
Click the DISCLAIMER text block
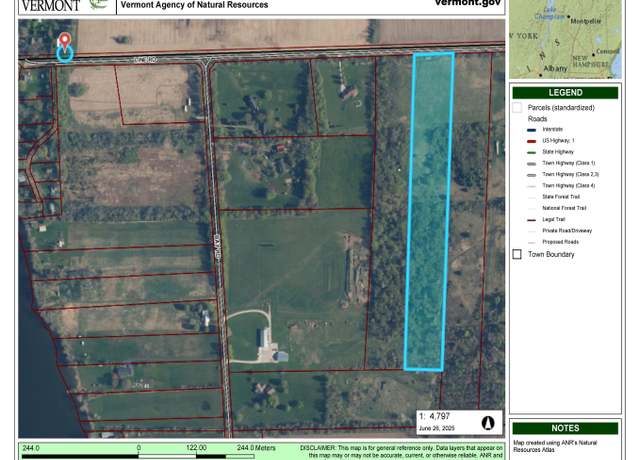[x=401, y=451]
